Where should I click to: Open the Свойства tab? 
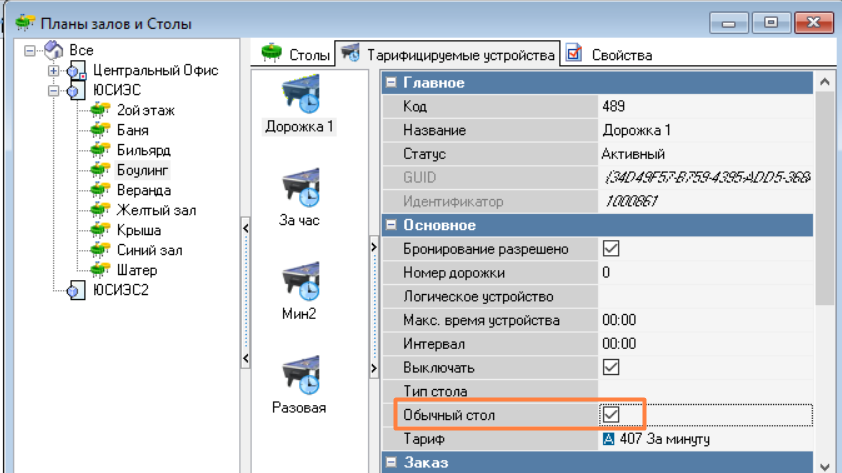[x=610, y=54]
